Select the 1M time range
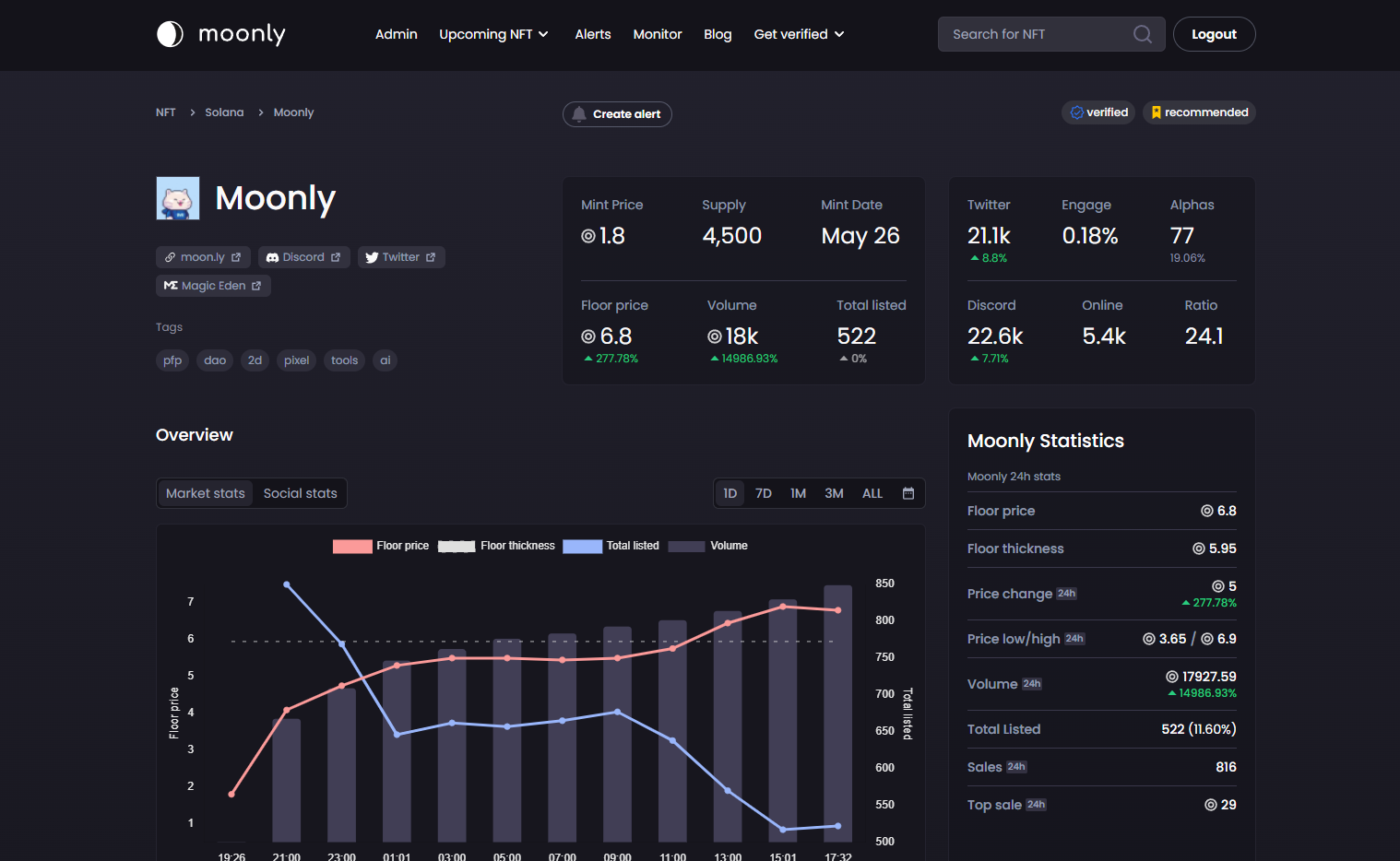 (x=799, y=493)
